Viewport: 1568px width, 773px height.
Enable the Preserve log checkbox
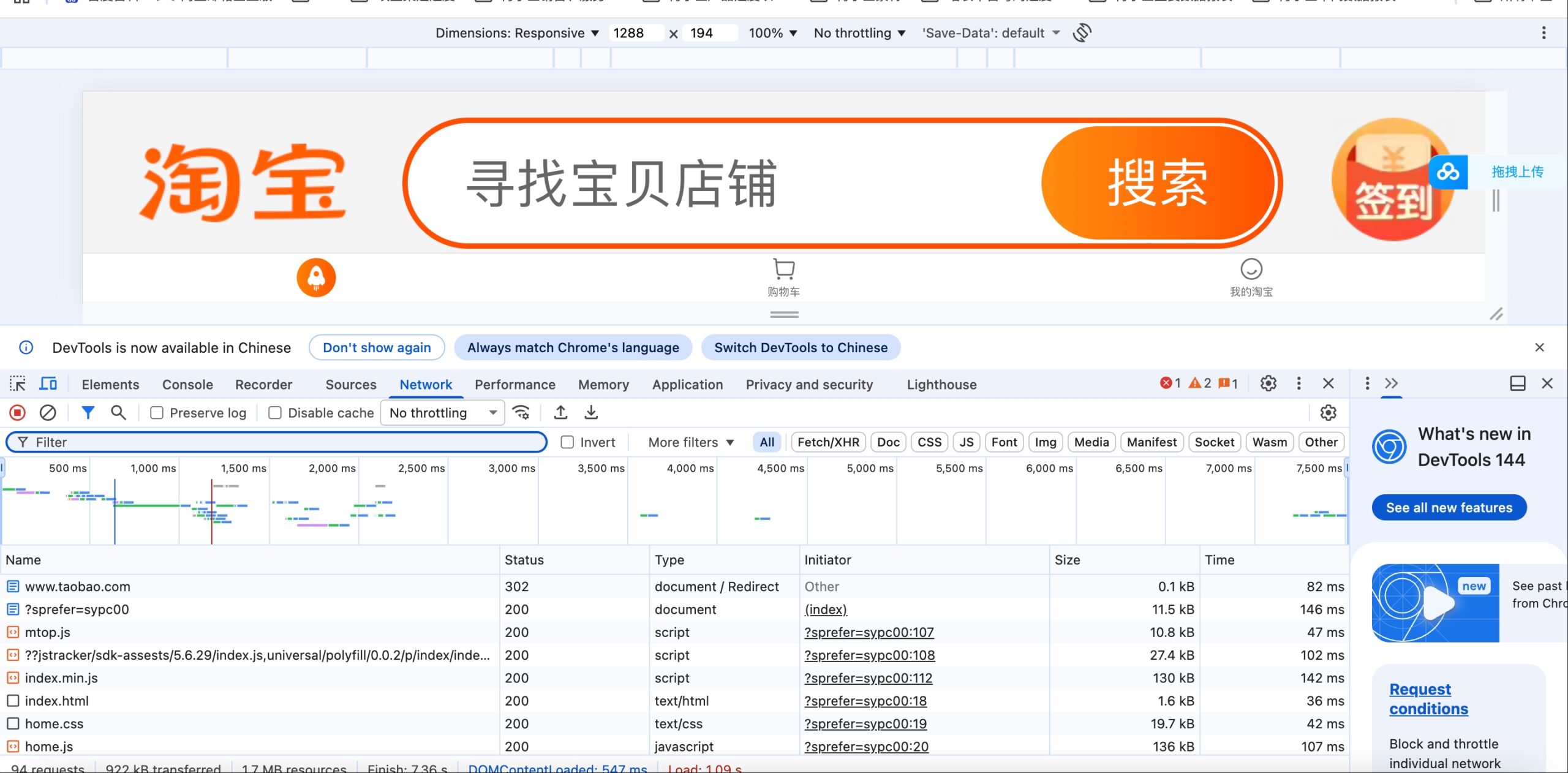click(157, 413)
